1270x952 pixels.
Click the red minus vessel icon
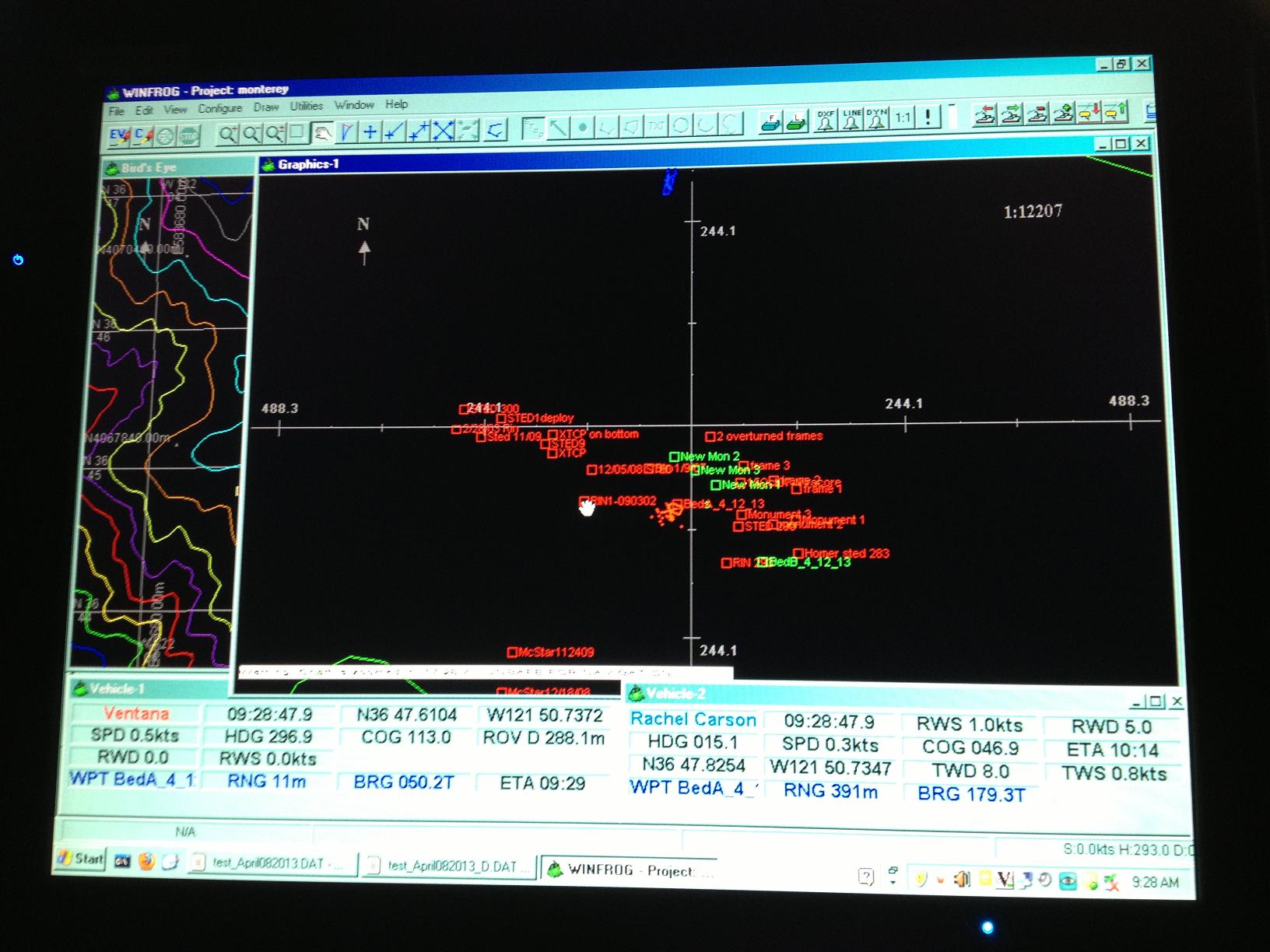(1037, 114)
